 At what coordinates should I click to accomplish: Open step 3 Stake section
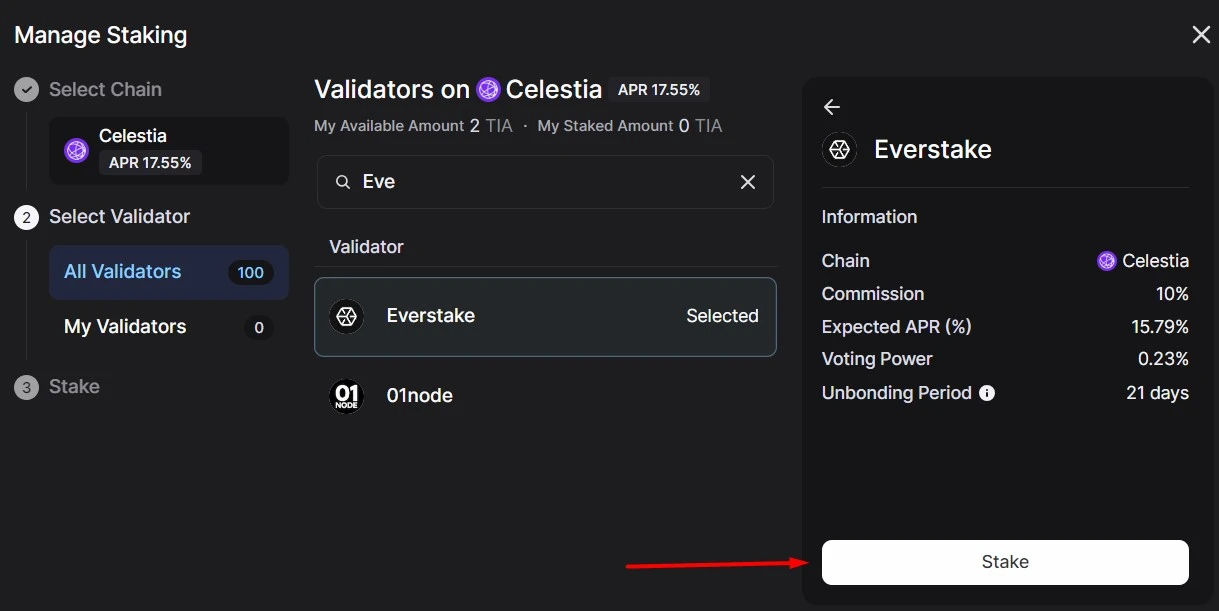(57, 386)
